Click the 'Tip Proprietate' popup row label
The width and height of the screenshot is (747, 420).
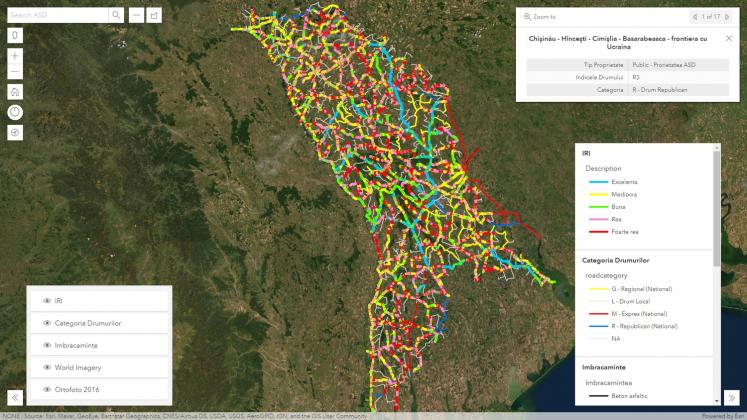click(603, 65)
